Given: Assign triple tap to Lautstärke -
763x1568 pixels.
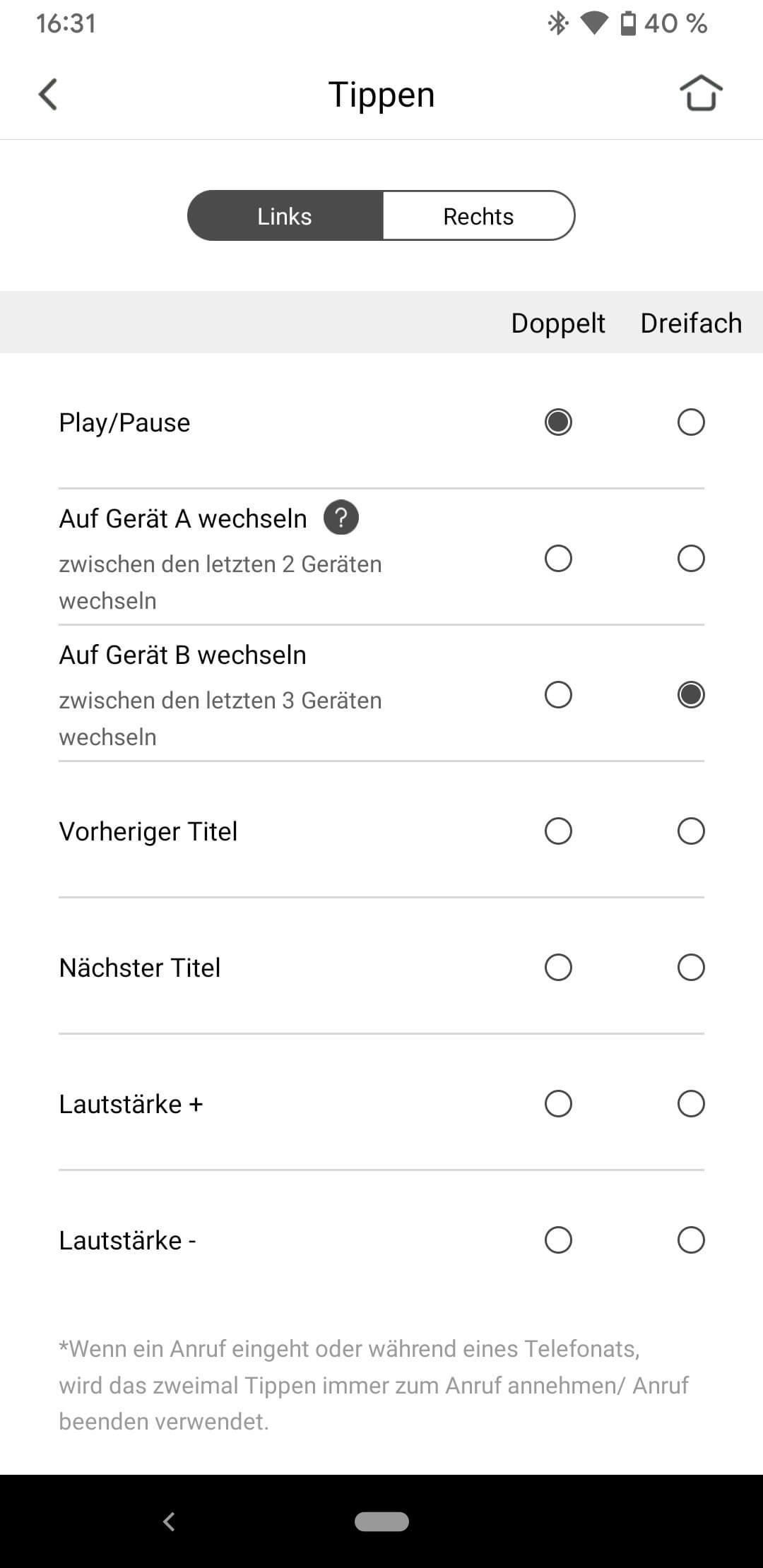Looking at the screenshot, I should (691, 1240).
